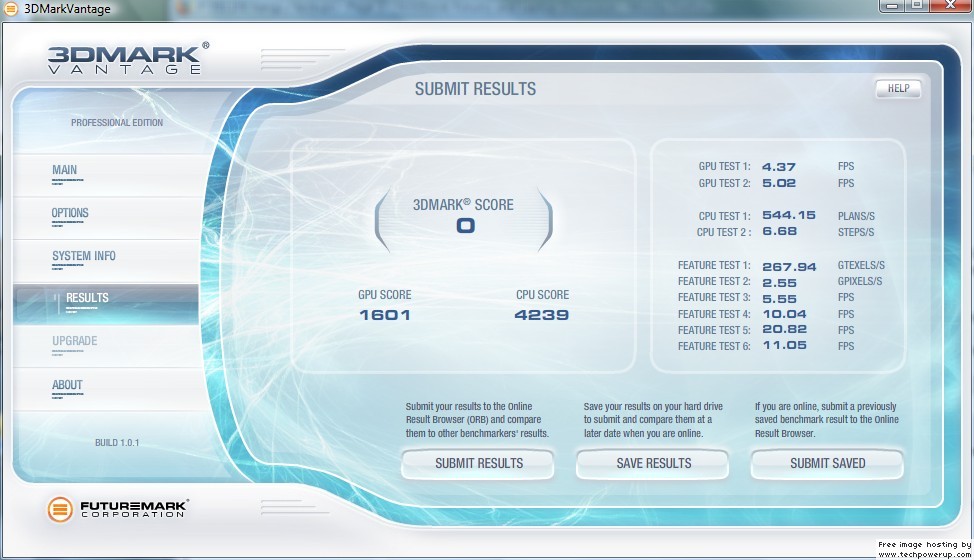Screen dimensions: 974x560
Task: Click CPU Test 2 value 6.68
Action: tap(780, 232)
